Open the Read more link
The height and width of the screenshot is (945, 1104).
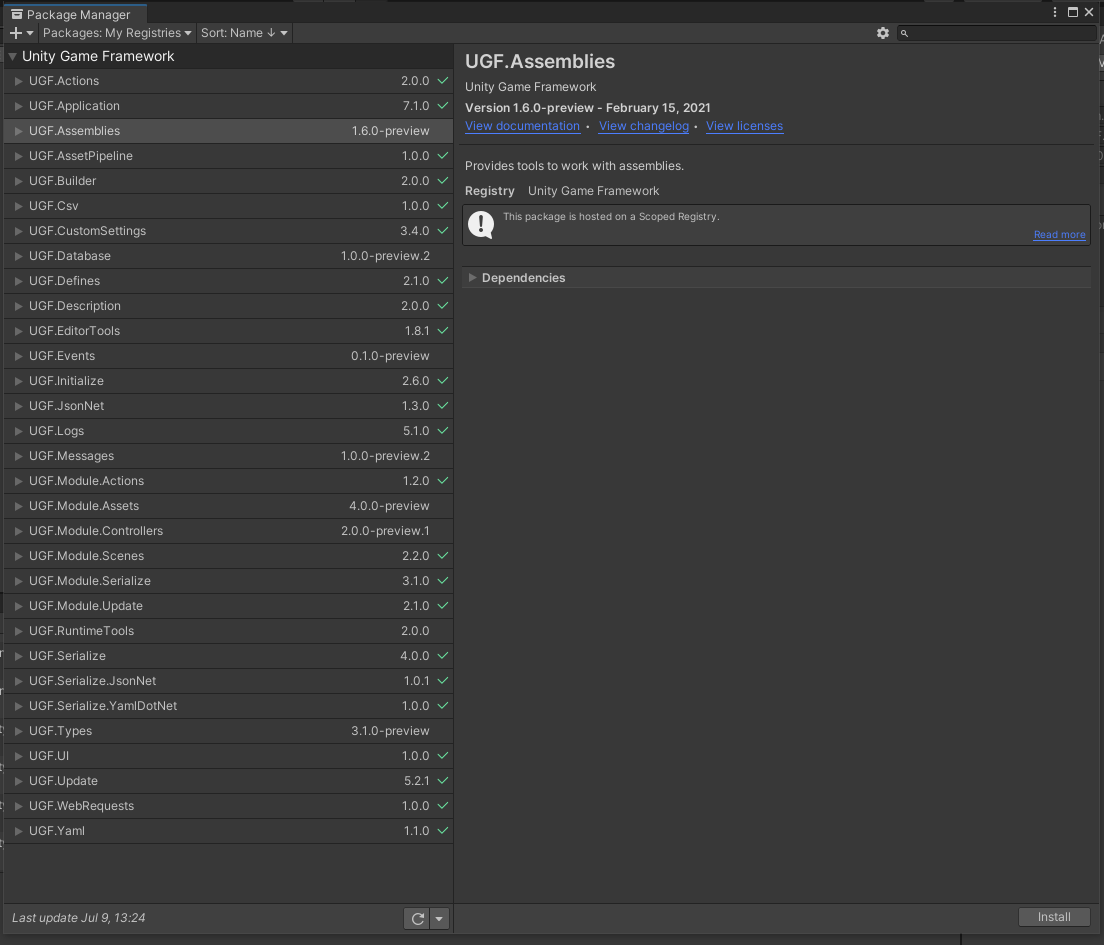pyautogui.click(x=1059, y=234)
